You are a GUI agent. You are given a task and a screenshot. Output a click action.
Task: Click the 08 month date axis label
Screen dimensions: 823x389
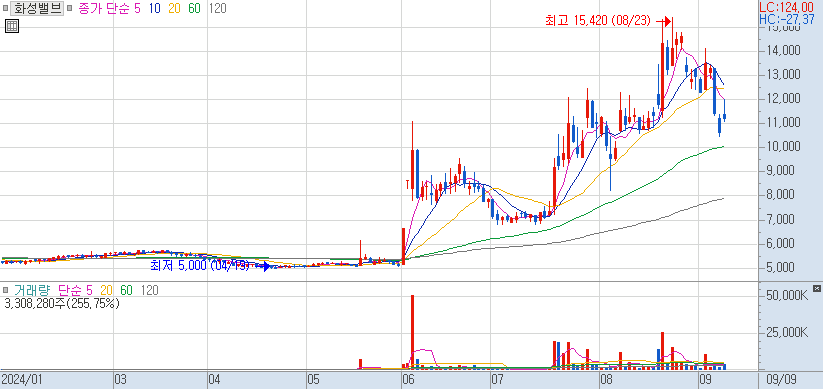(x=606, y=380)
